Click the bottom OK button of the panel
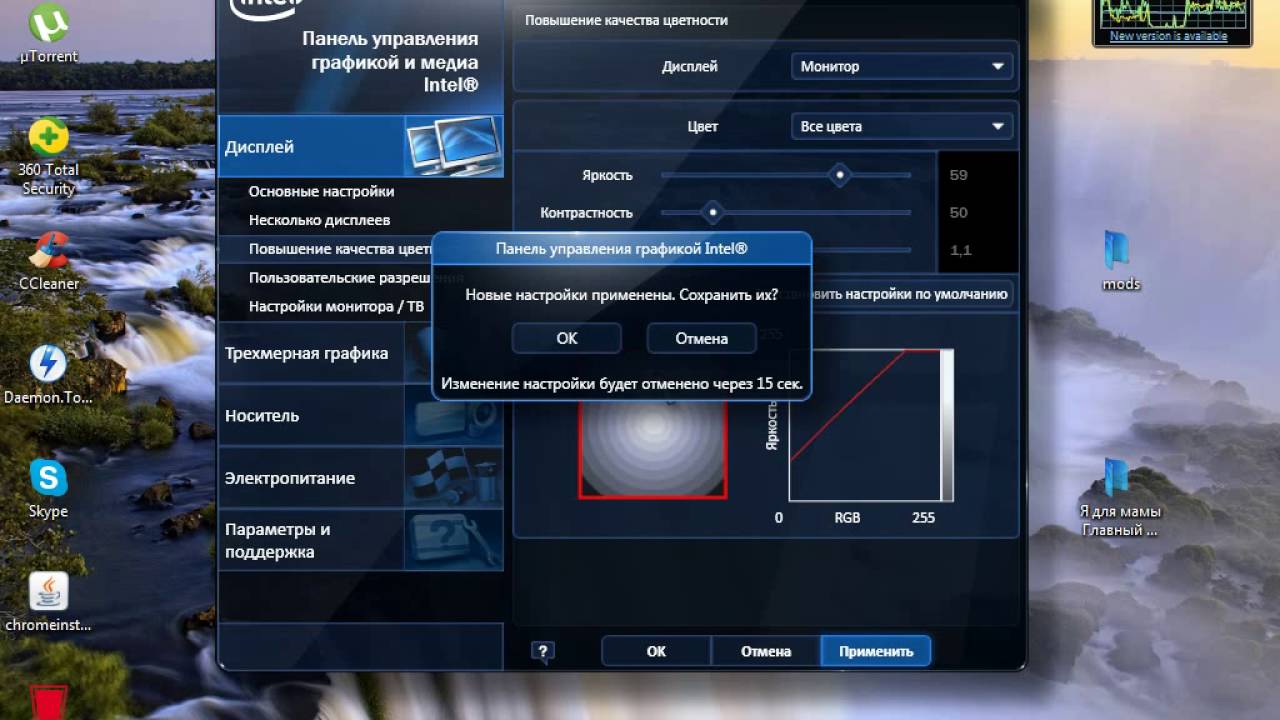The width and height of the screenshot is (1280, 720). (x=656, y=651)
